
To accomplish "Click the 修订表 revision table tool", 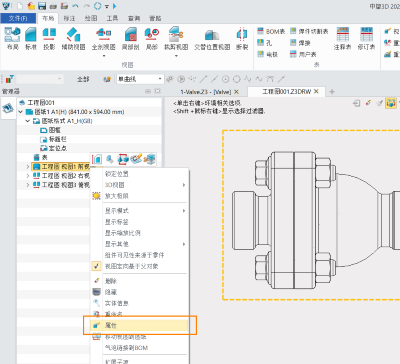I will pos(366,38).
